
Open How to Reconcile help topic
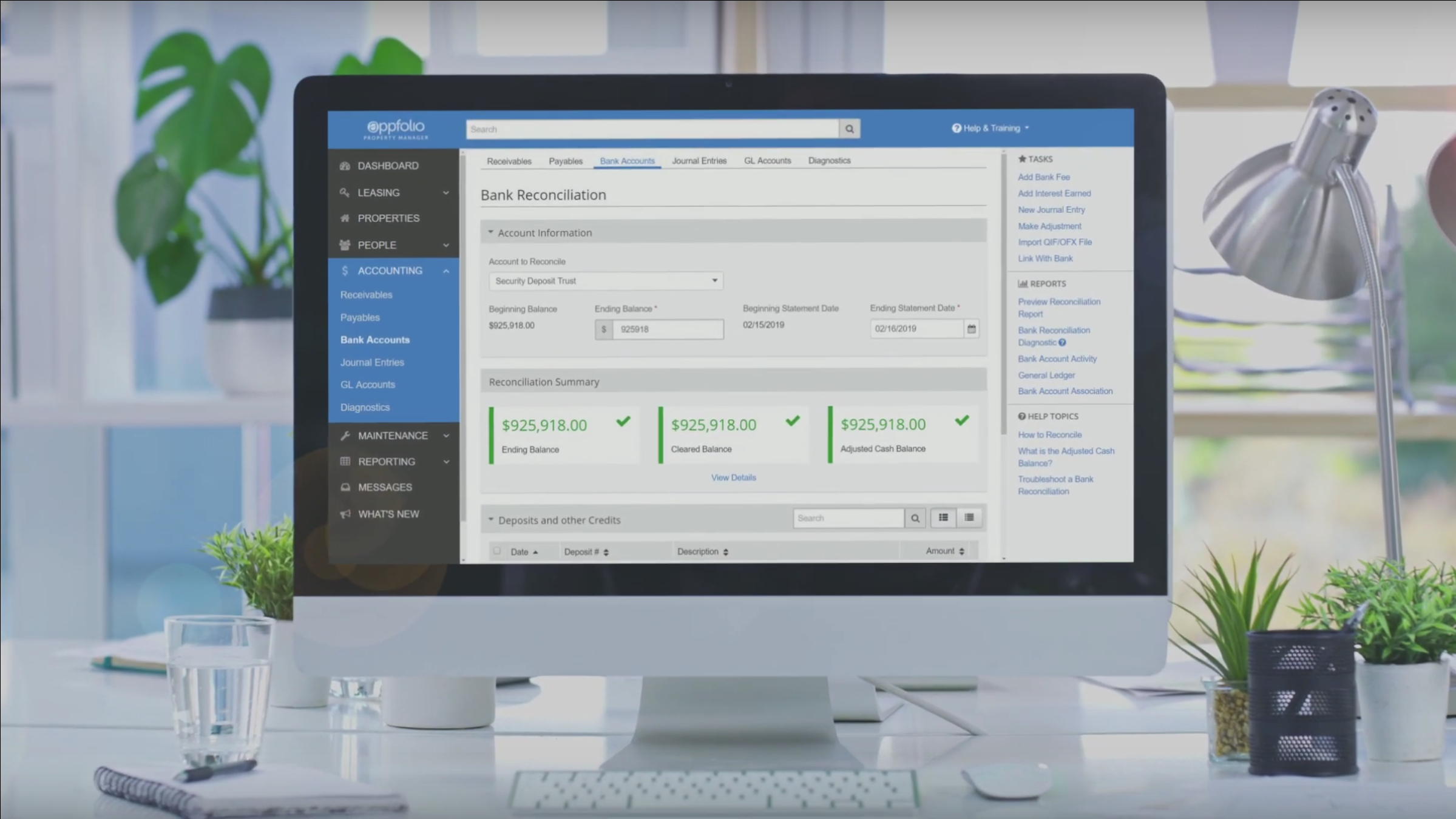[1049, 435]
